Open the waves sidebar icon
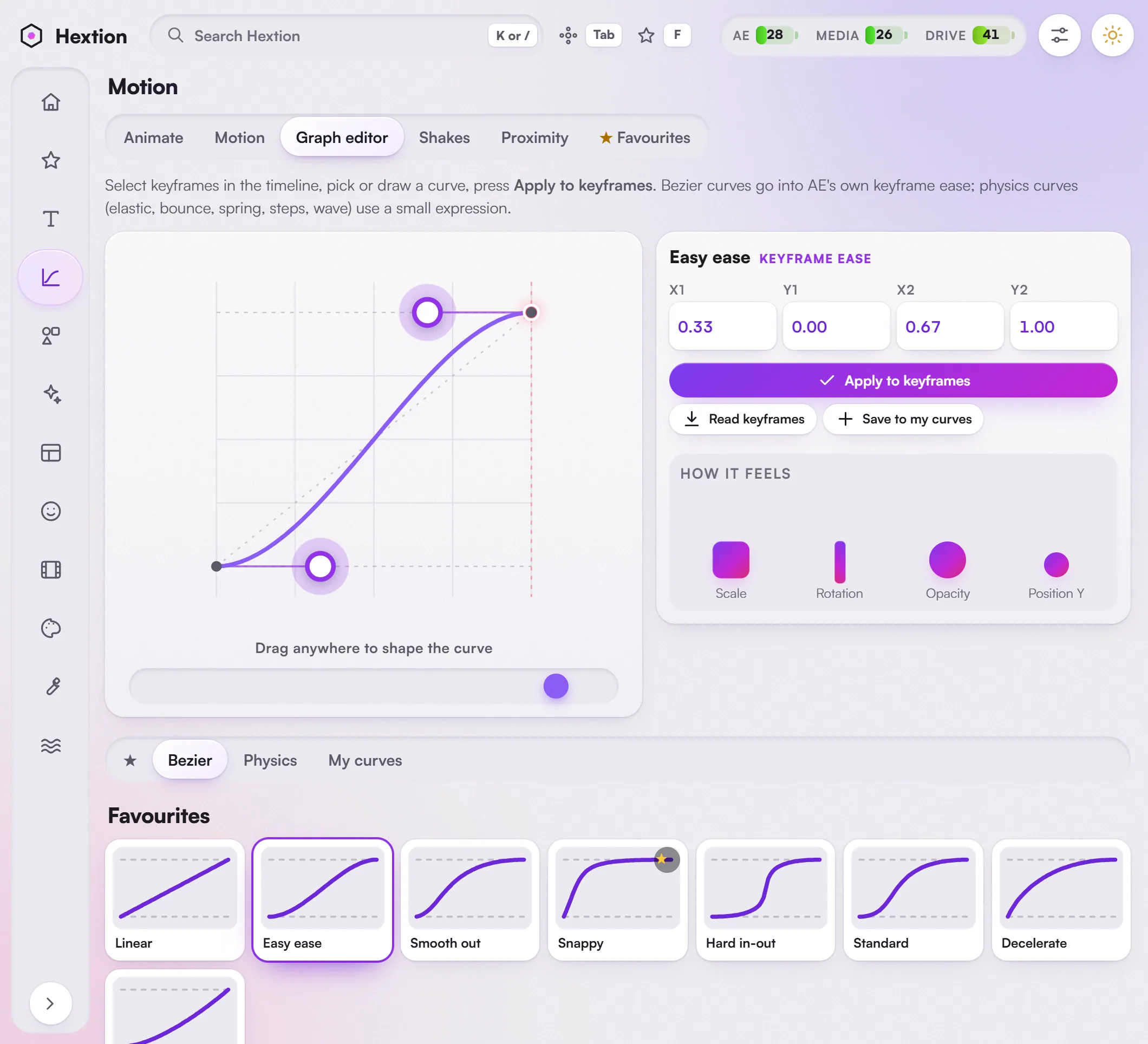The width and height of the screenshot is (1148, 1044). coord(51,745)
